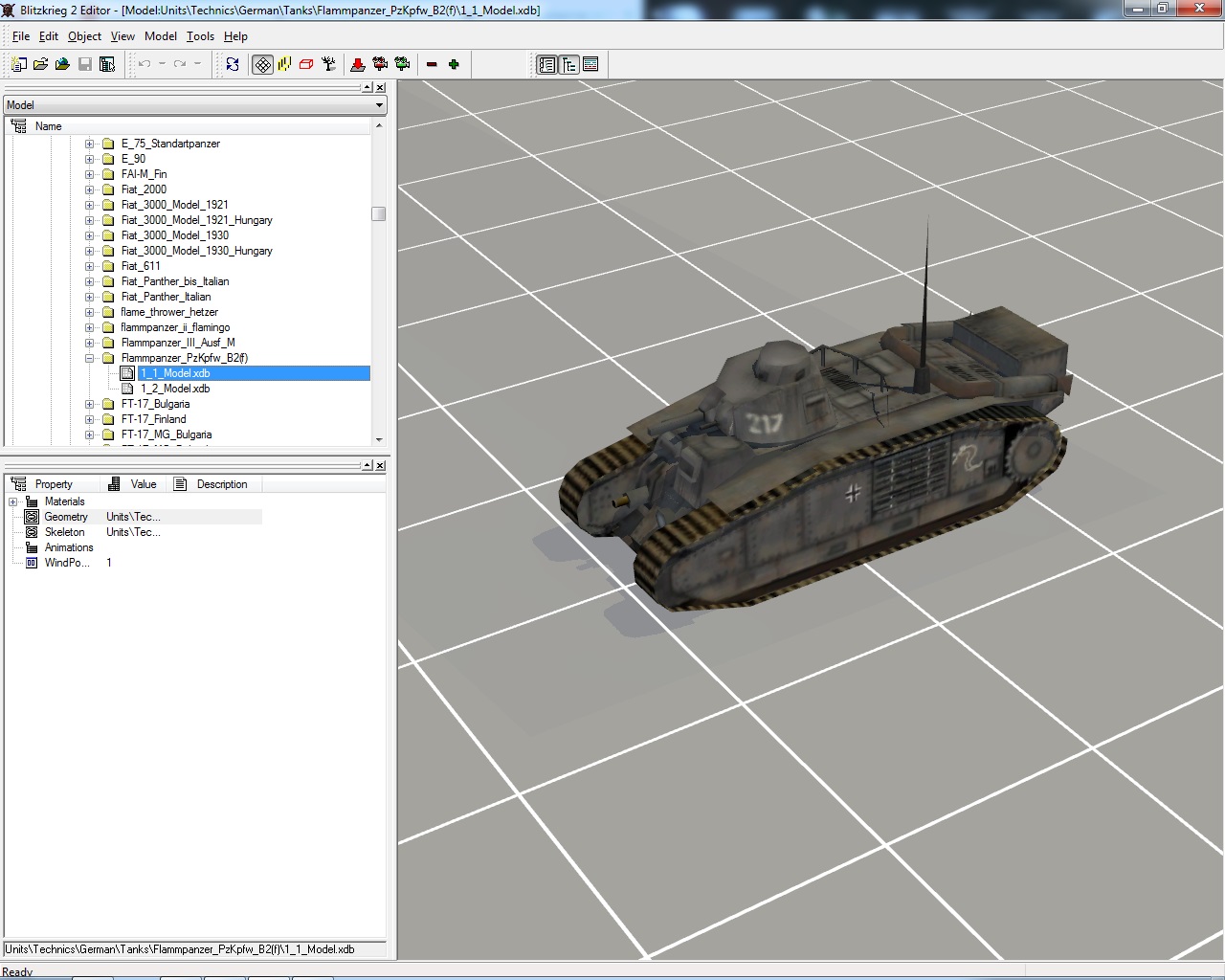Click the Property column header
This screenshot has width=1225, height=980.
[x=54, y=484]
